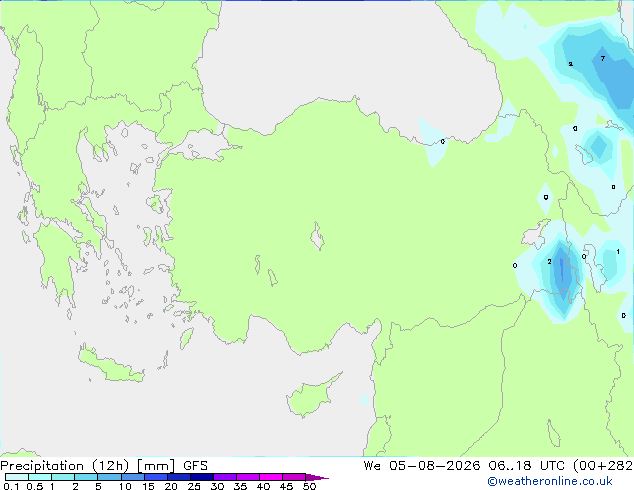
Task: Click the 0.5–1 mm legend color swatch
Action: pos(40,477)
